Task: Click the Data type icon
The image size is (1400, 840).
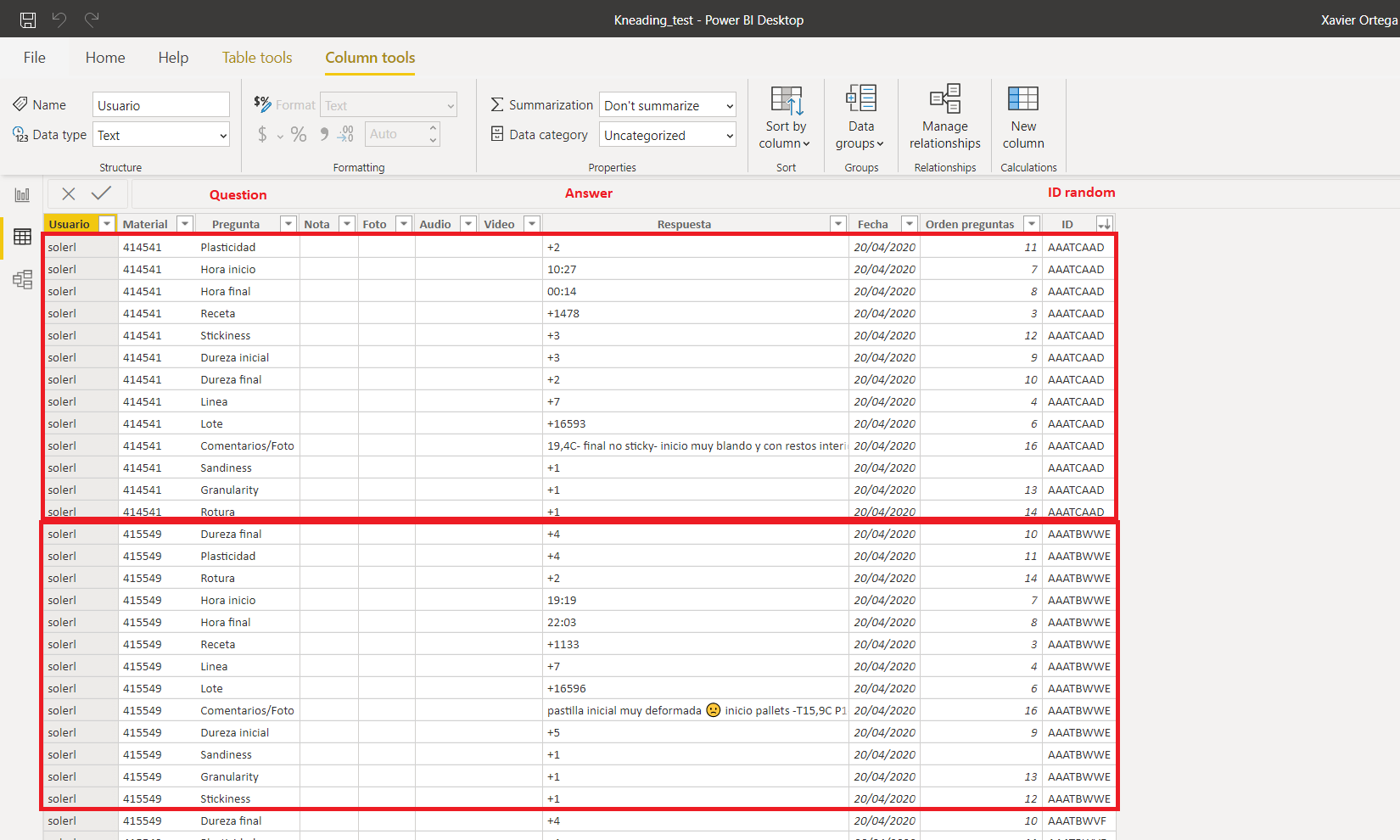Action: (20, 134)
